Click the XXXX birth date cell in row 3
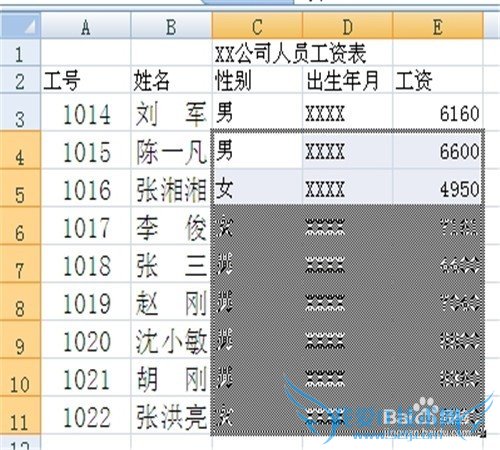Image resolution: width=500 pixels, height=450 pixels. coord(348,112)
